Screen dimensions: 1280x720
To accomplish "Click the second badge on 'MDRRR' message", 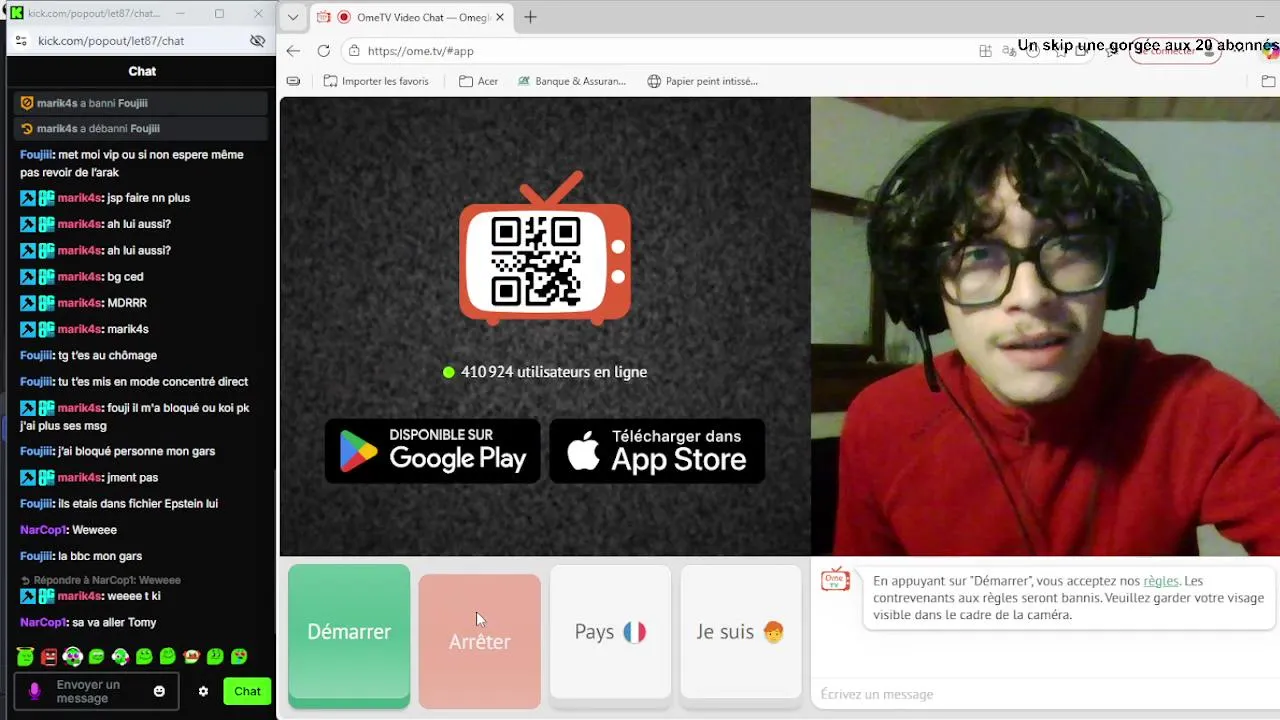I will pos(46,303).
